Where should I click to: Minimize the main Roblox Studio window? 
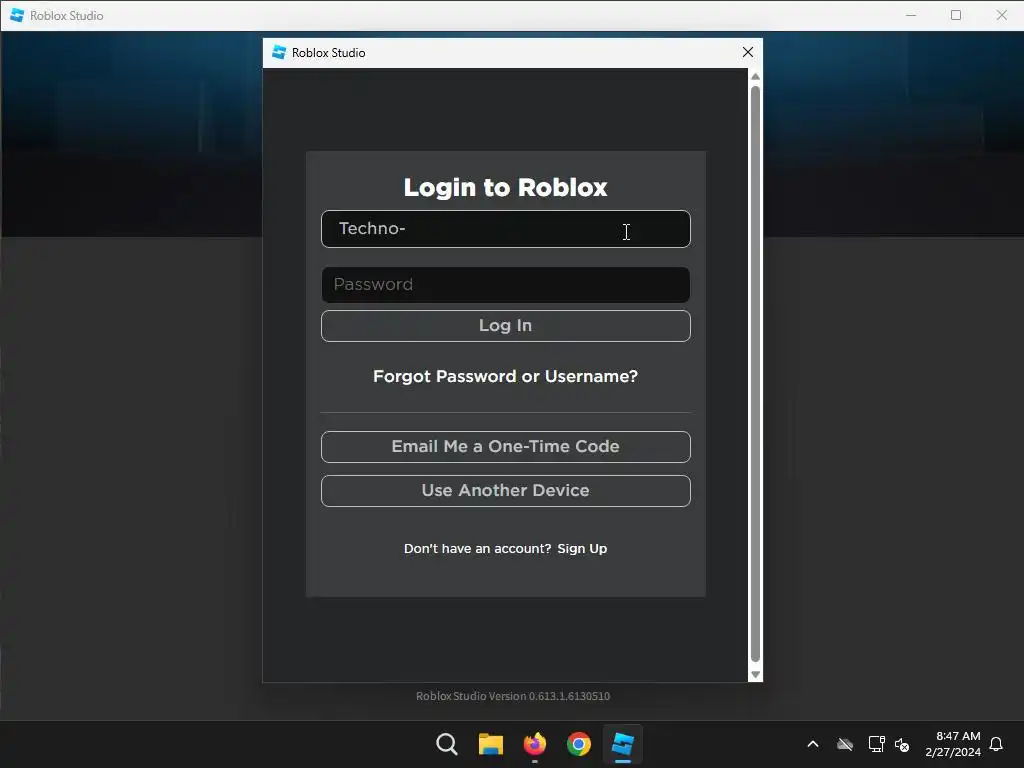coord(911,15)
